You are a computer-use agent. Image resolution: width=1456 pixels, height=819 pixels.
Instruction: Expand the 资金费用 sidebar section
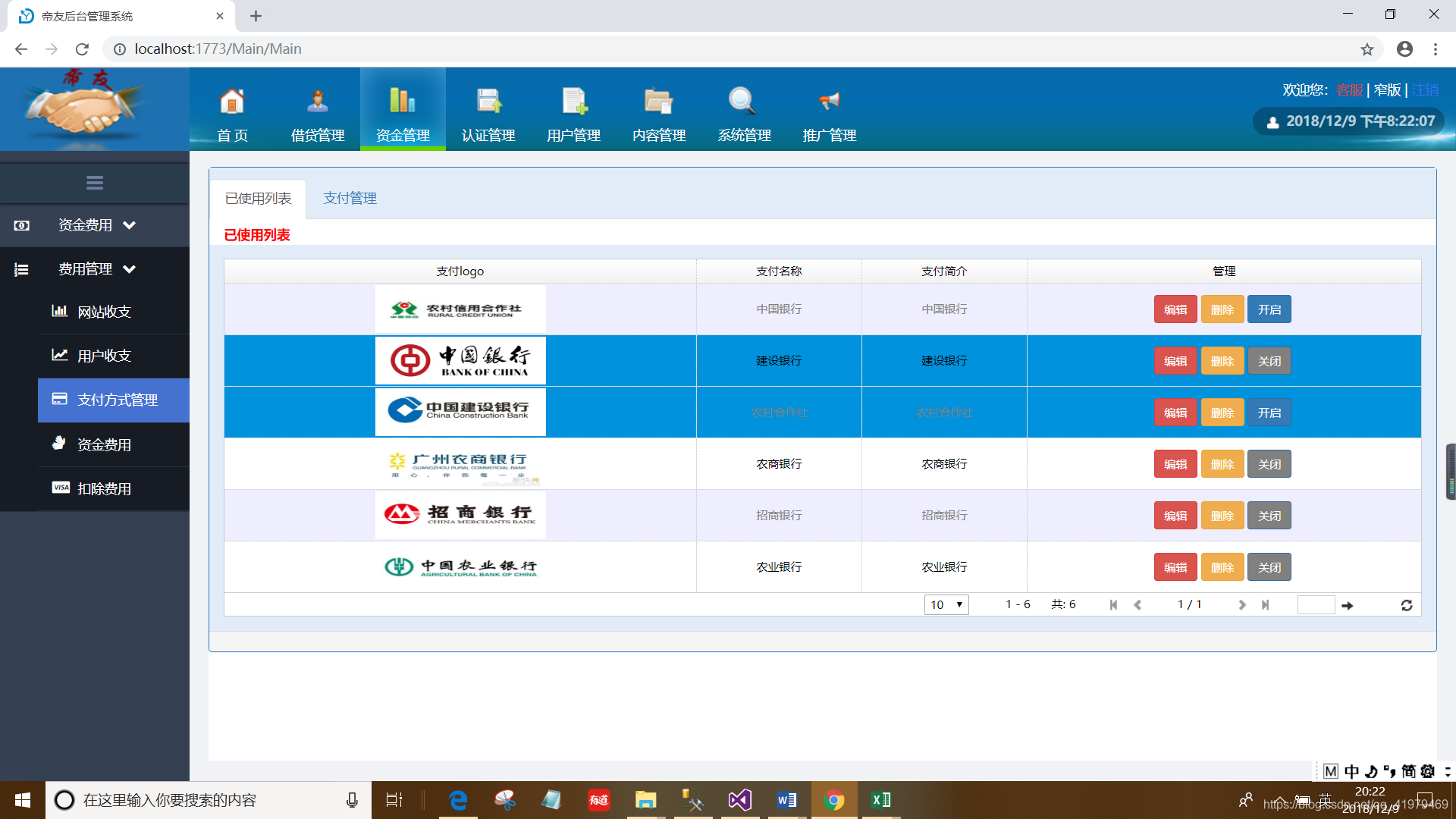click(x=95, y=225)
